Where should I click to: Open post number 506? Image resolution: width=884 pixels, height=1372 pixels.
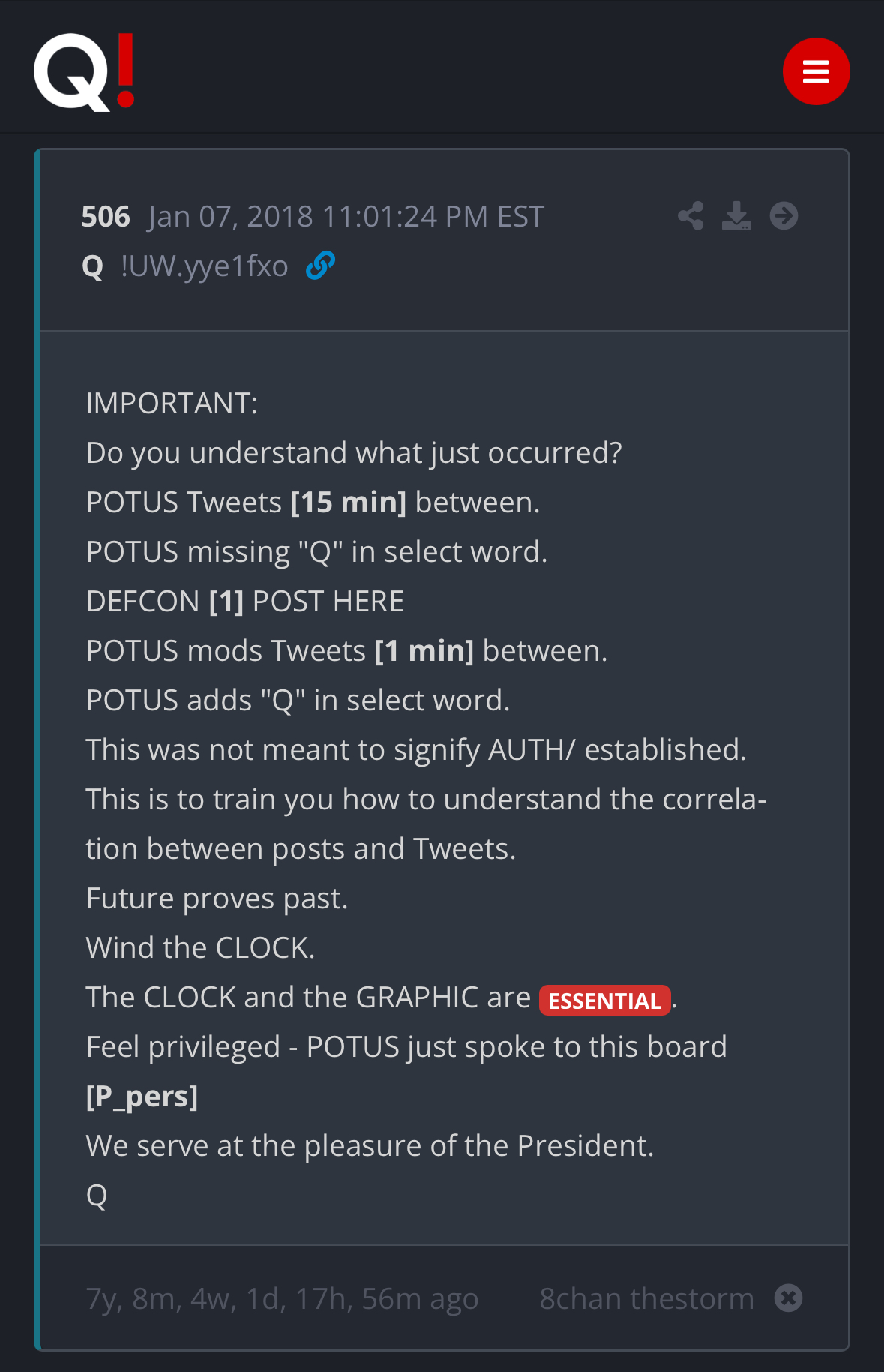[x=106, y=217]
